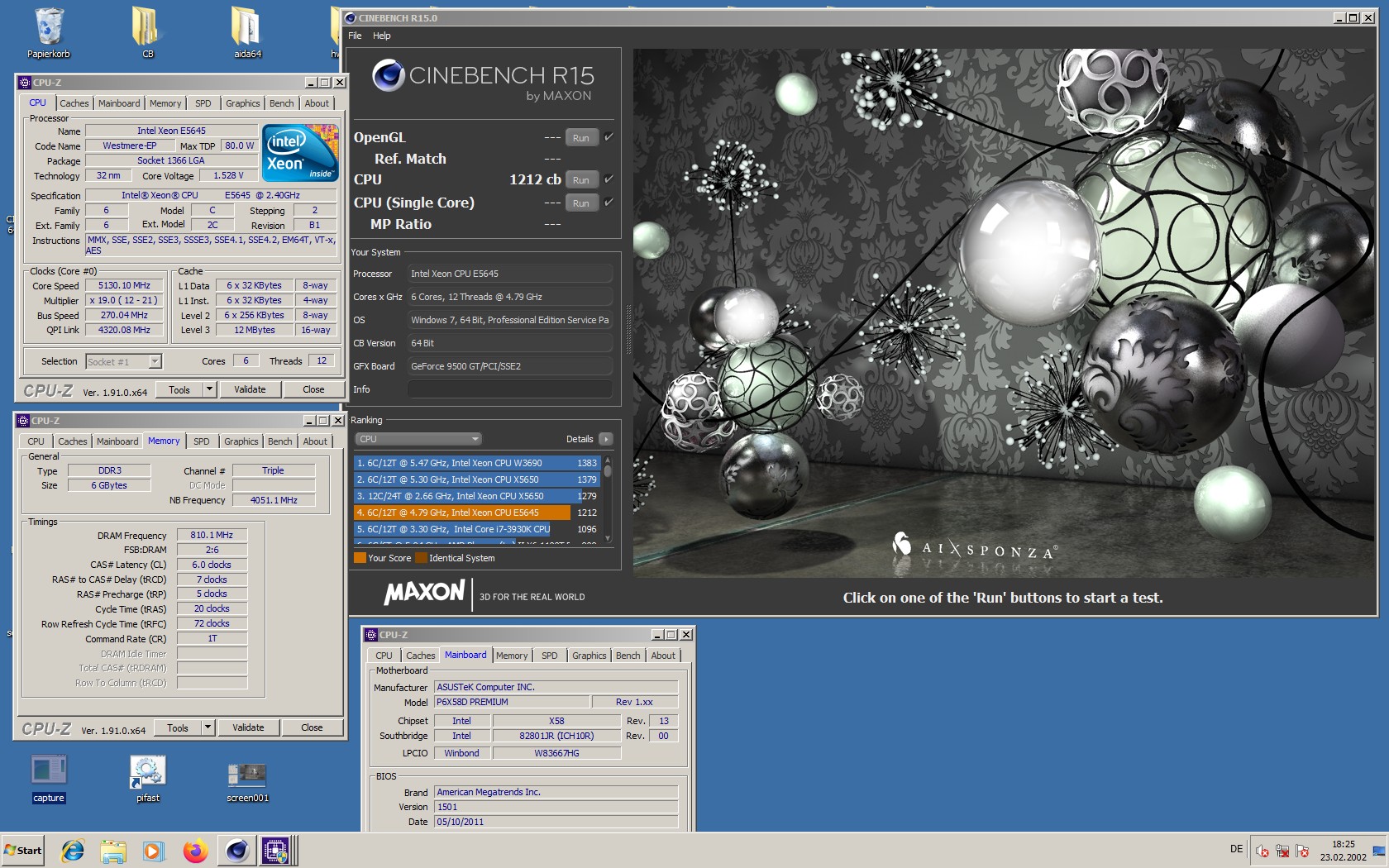Click the DE language indicator in taskbar
The image size is (1389, 868).
click(1236, 849)
